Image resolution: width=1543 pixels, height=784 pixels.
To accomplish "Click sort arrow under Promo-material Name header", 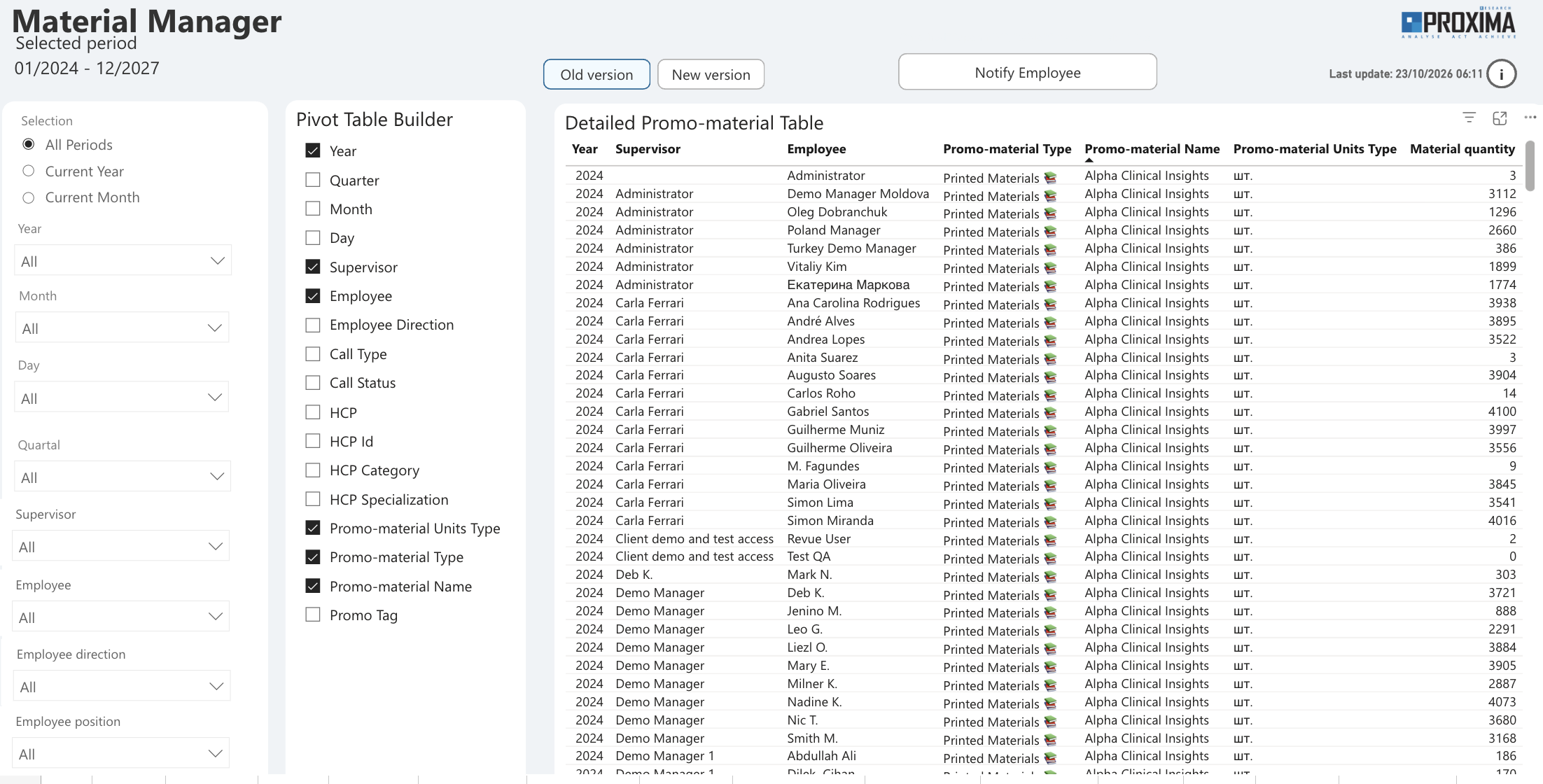I will [1089, 160].
